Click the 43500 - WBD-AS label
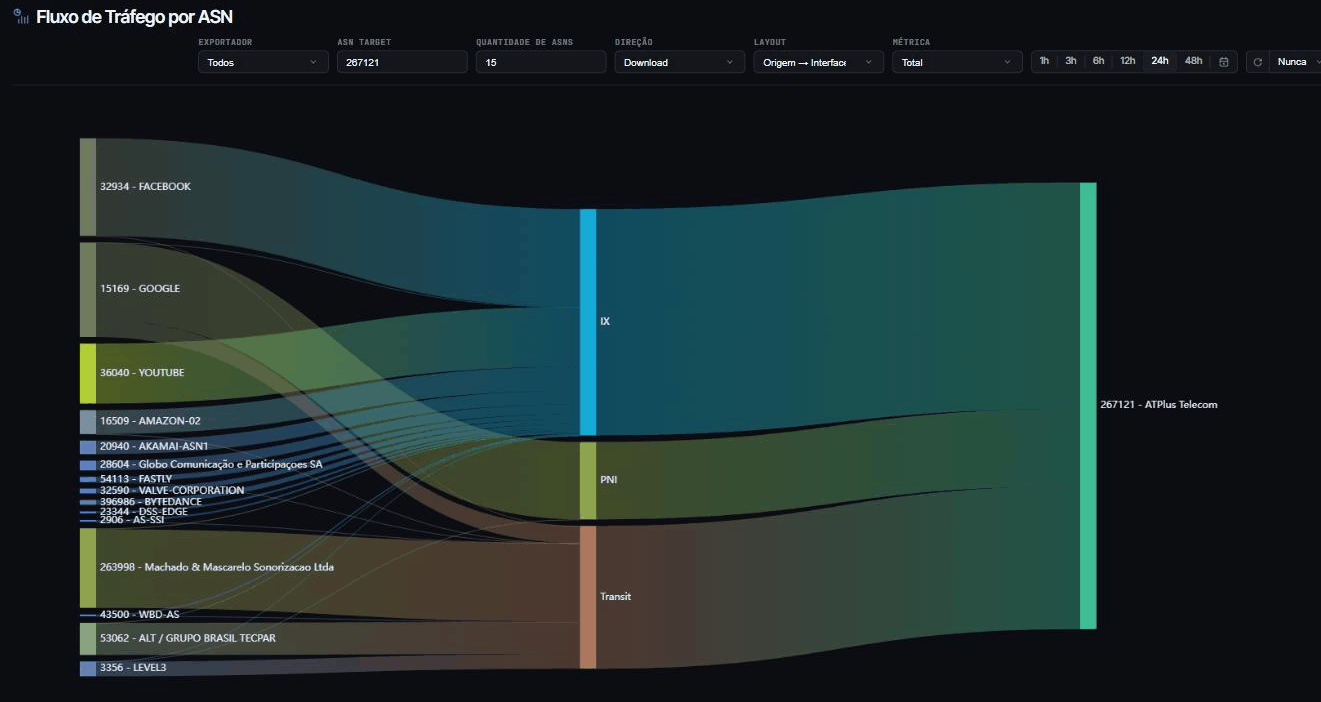The height and width of the screenshot is (702, 1321). pyautogui.click(x=140, y=615)
